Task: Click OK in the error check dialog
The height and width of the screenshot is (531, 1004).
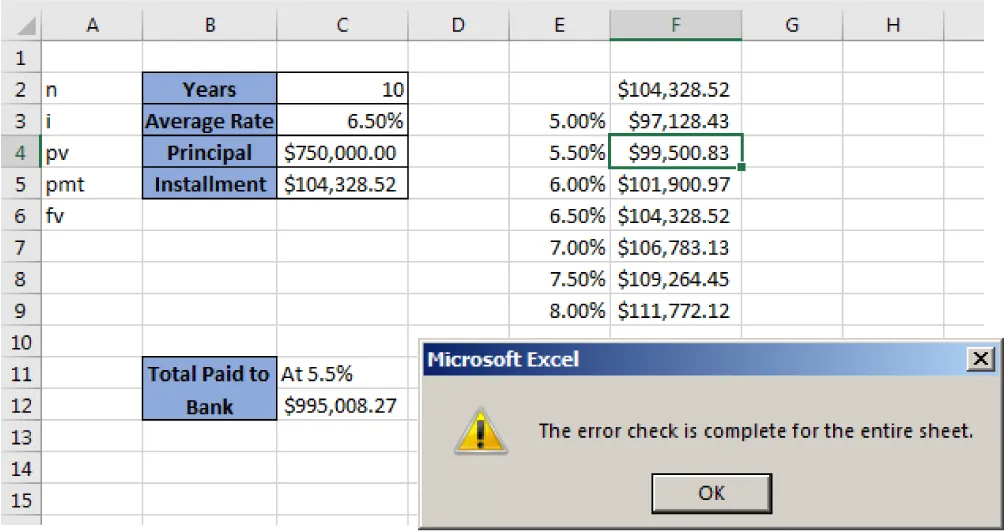Action: (x=709, y=492)
